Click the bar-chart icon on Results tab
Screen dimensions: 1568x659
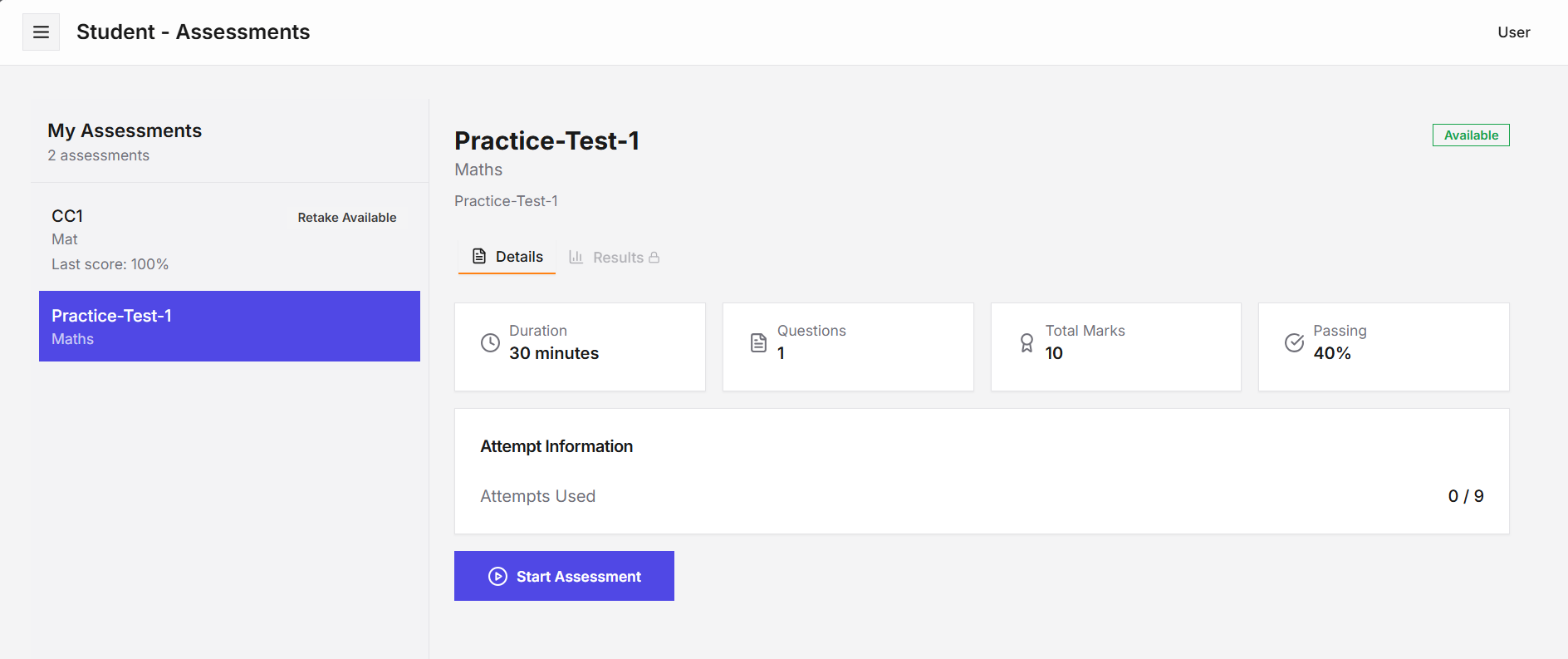point(576,257)
